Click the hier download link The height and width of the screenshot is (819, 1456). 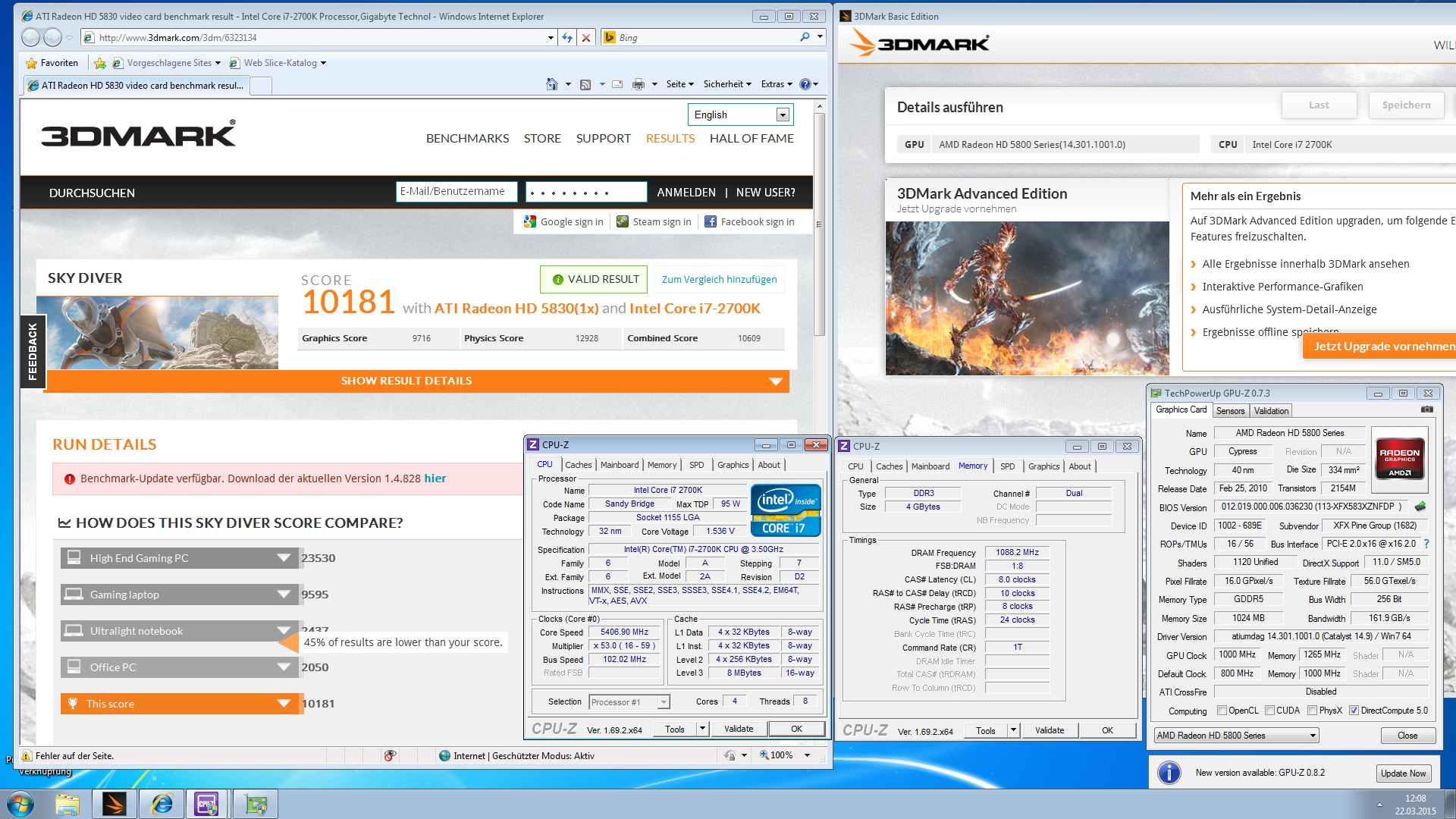click(x=435, y=479)
